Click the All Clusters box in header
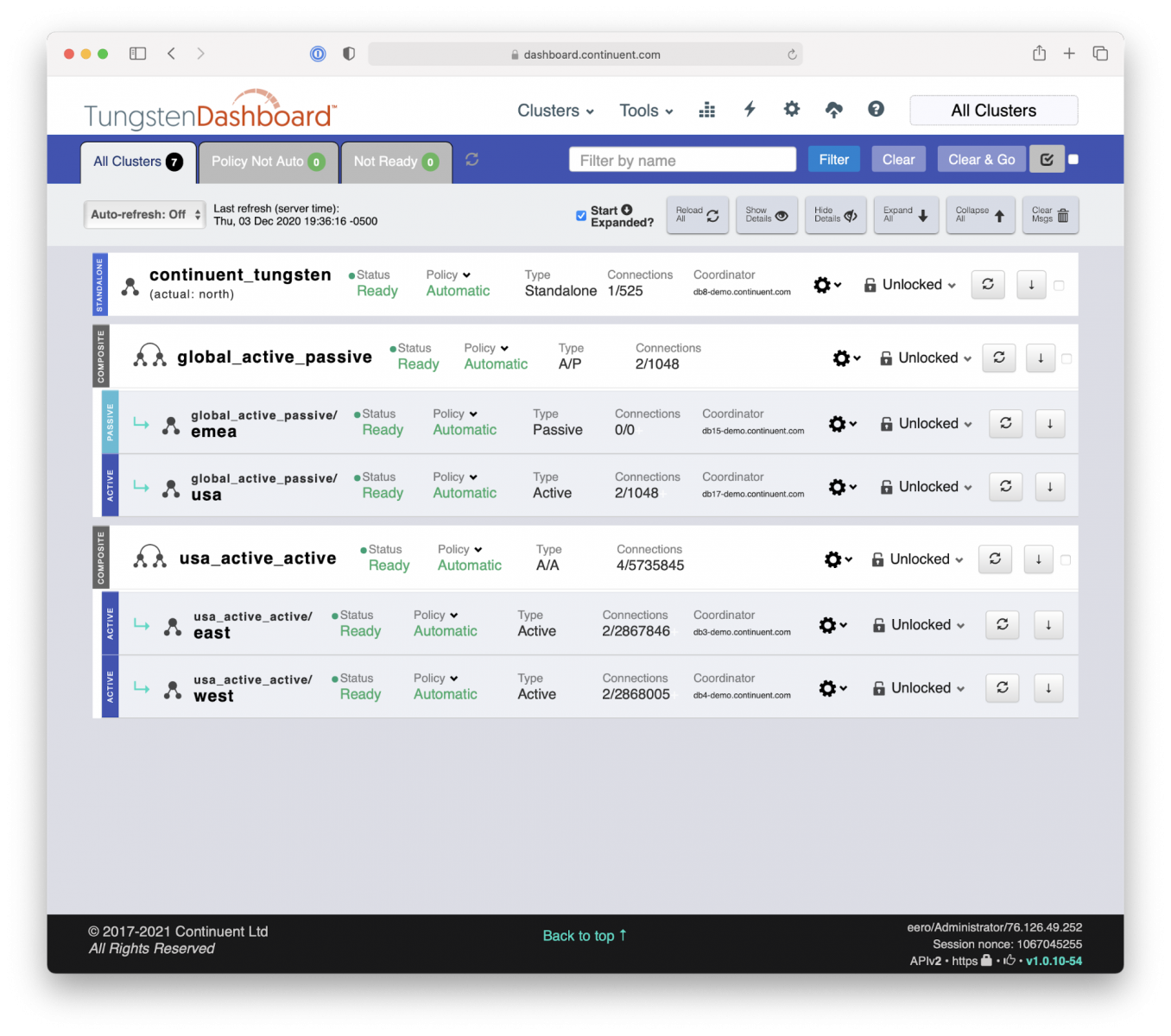The width and height of the screenshot is (1171, 1036). click(993, 111)
